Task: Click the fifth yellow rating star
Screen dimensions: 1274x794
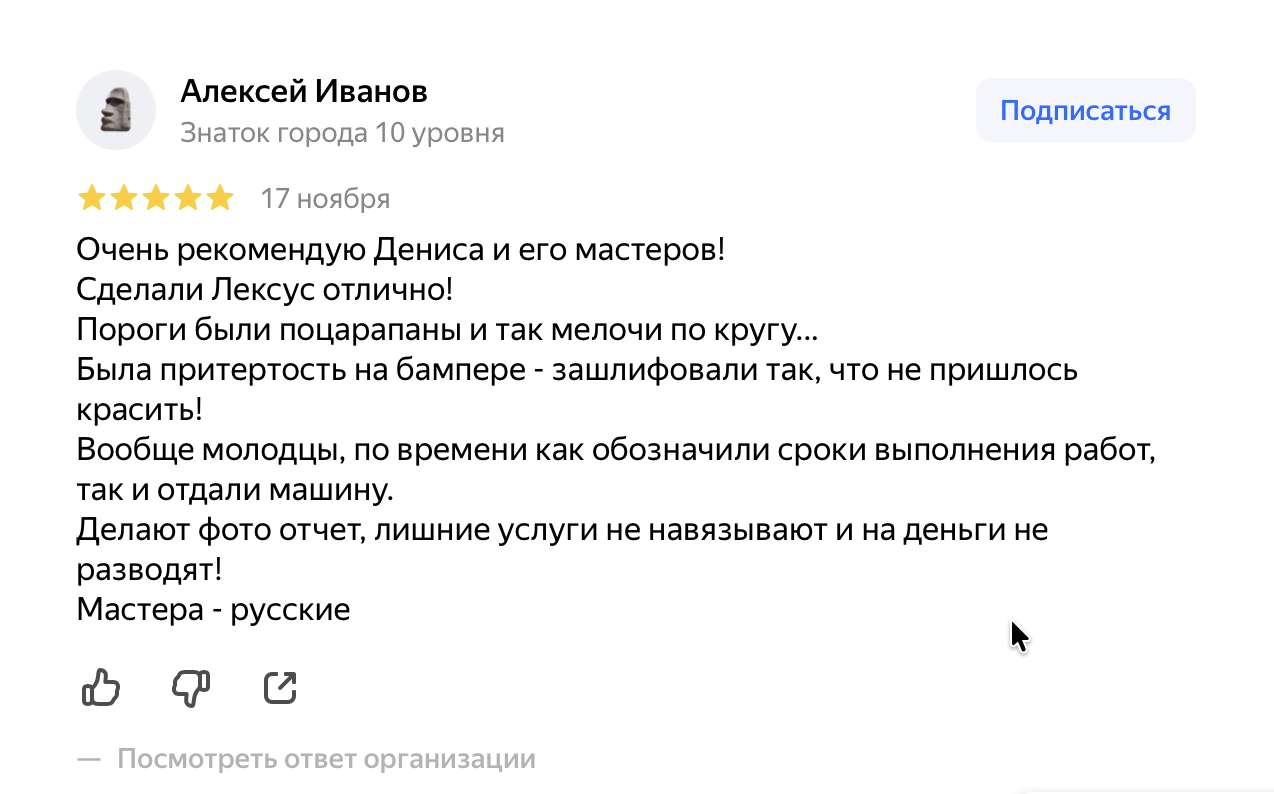Action: (x=218, y=198)
